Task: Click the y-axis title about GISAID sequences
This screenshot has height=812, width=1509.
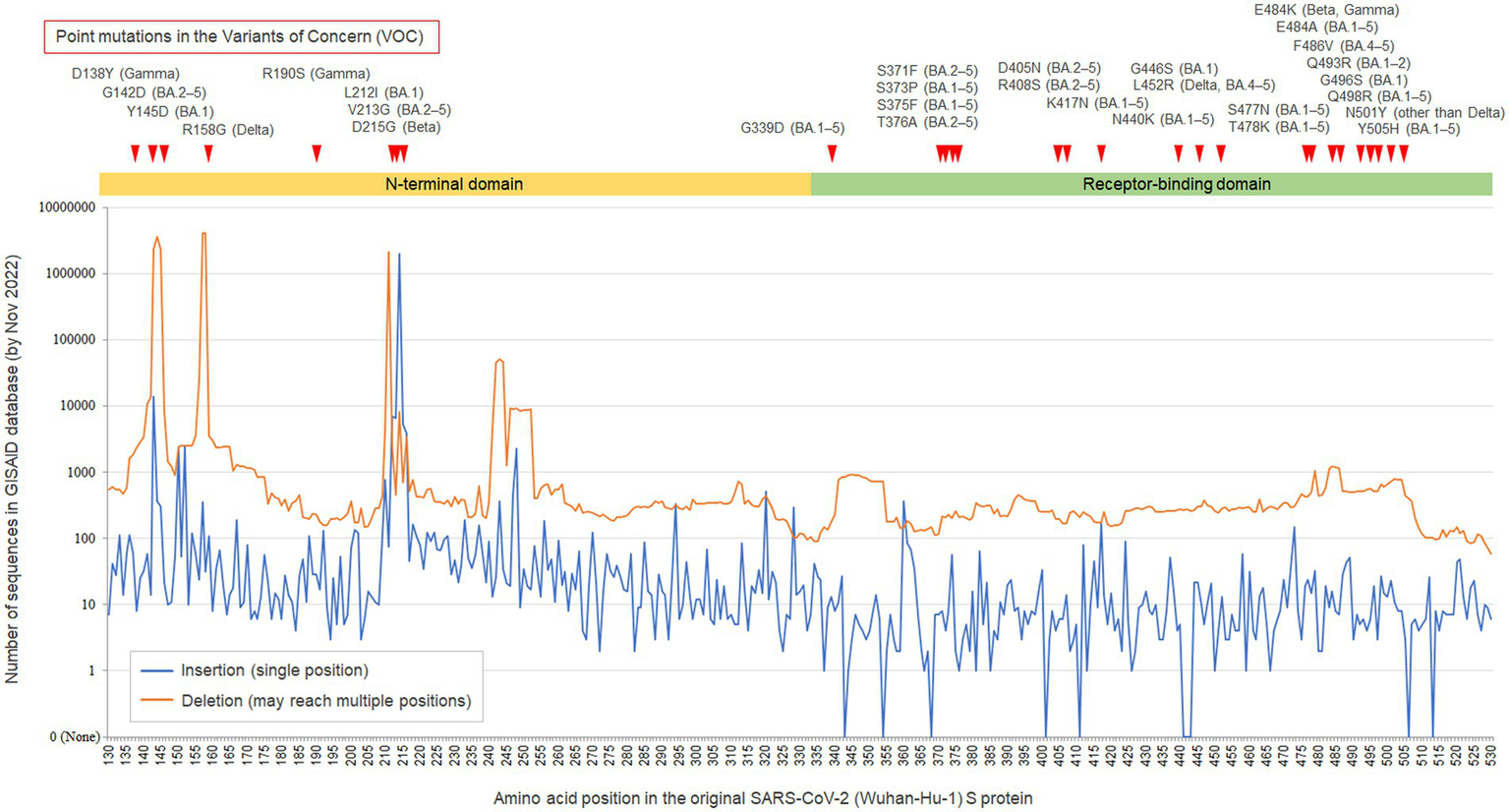Action: [x=12, y=469]
